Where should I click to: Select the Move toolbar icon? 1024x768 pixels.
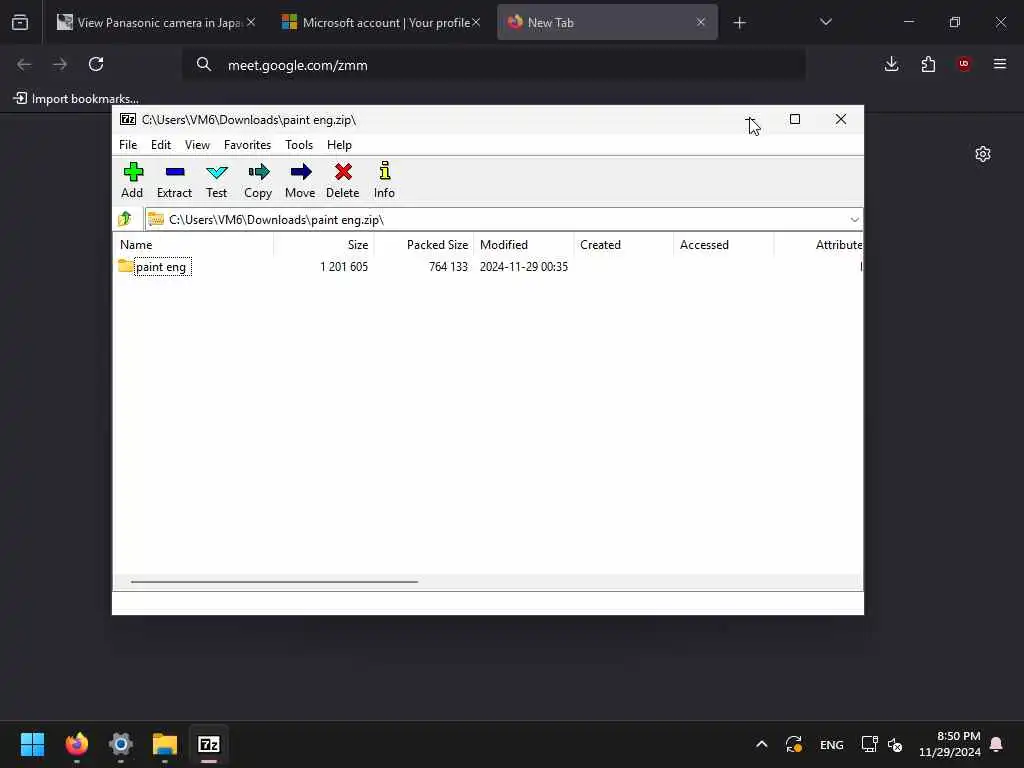coord(300,180)
